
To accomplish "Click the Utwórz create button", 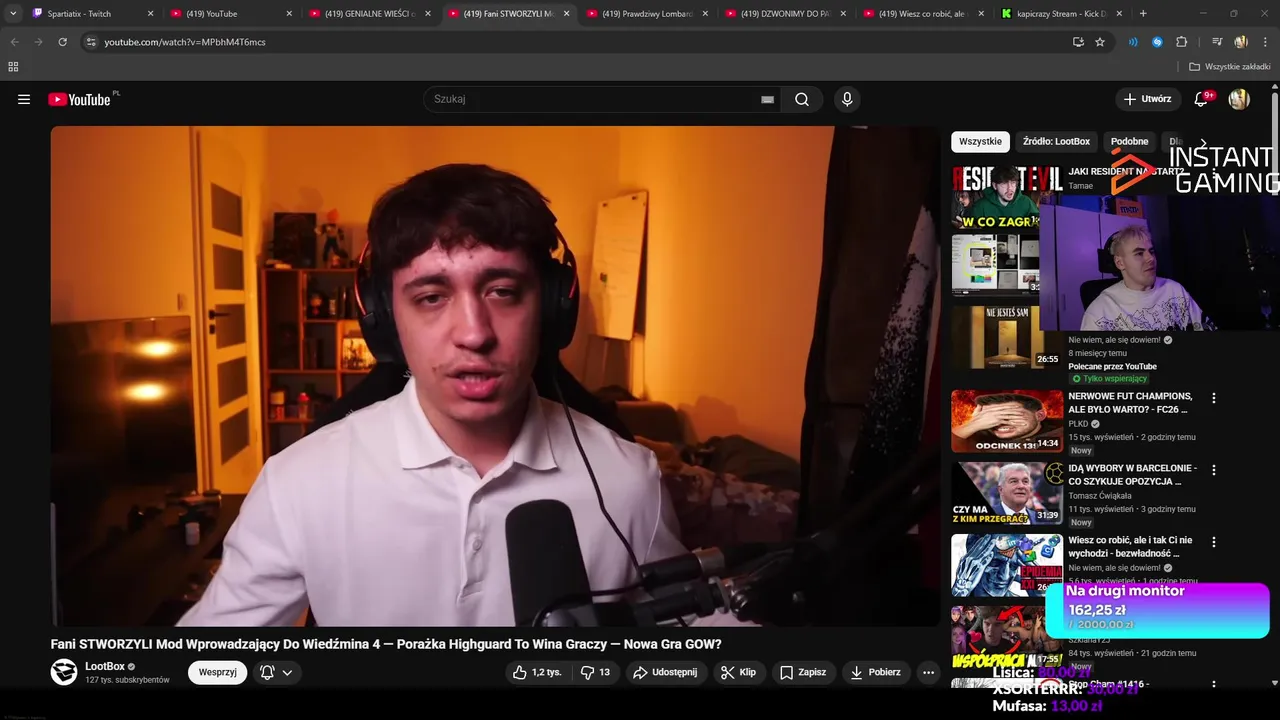I will tap(1148, 99).
